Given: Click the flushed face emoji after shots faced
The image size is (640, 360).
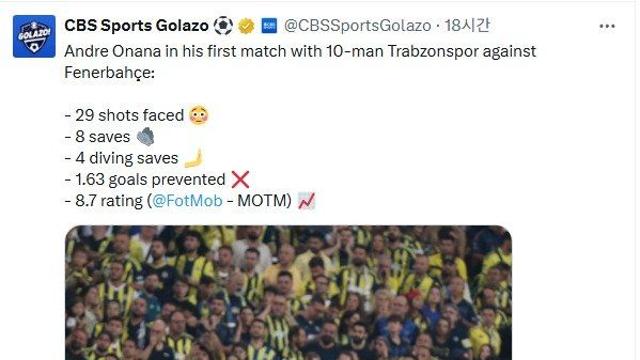Looking at the screenshot, I should click(199, 116).
